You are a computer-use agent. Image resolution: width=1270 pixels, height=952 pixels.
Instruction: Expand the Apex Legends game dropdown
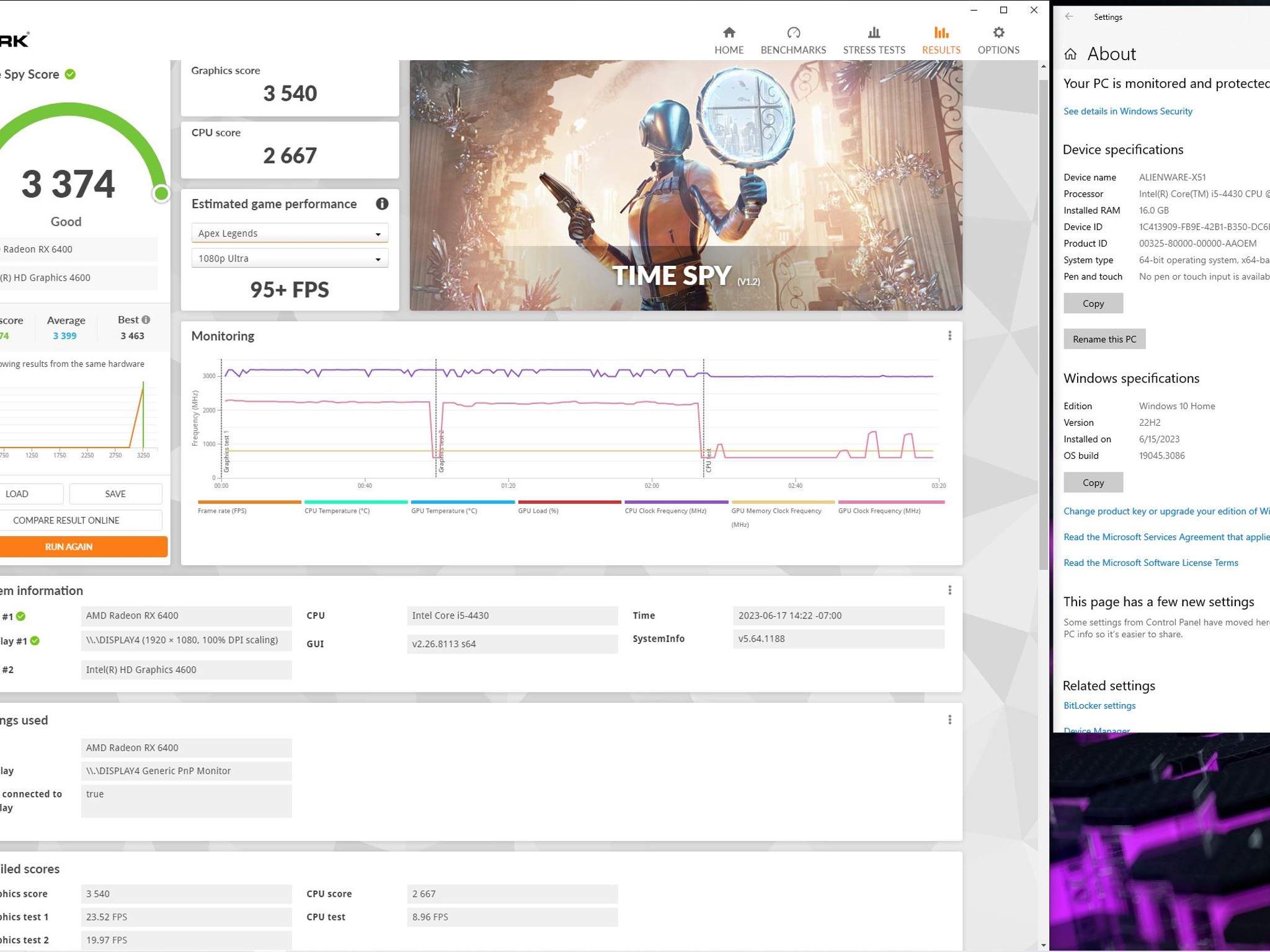pos(290,233)
